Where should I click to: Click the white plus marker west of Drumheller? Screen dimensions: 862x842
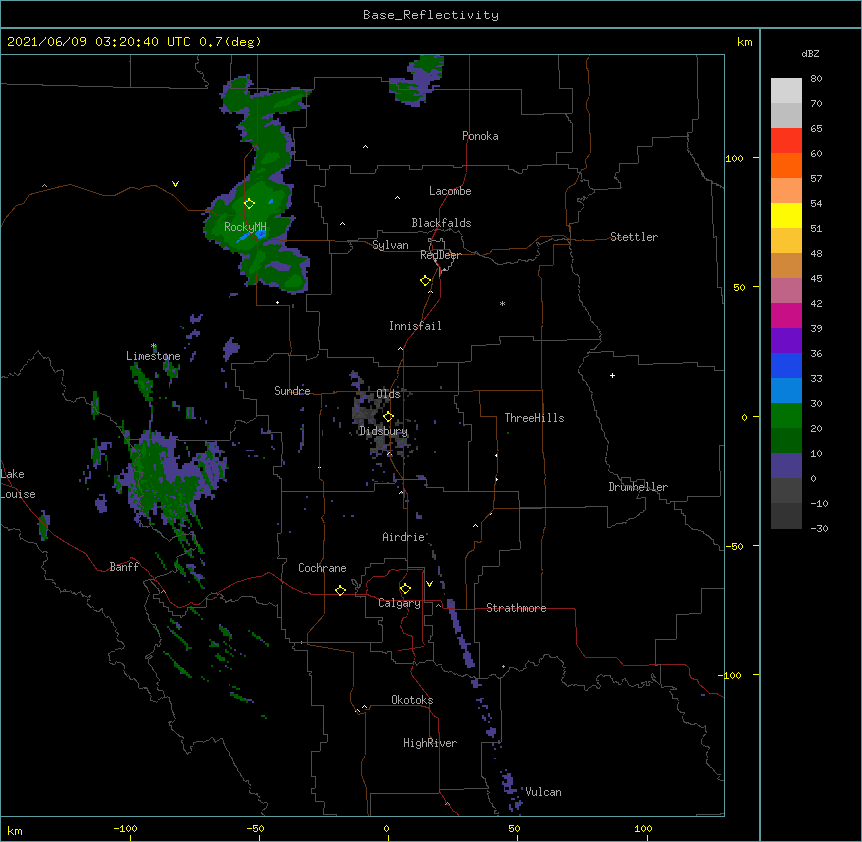click(x=612, y=375)
